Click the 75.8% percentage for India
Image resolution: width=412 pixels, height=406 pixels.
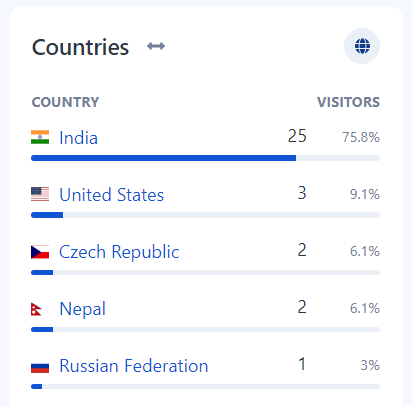[361, 137]
